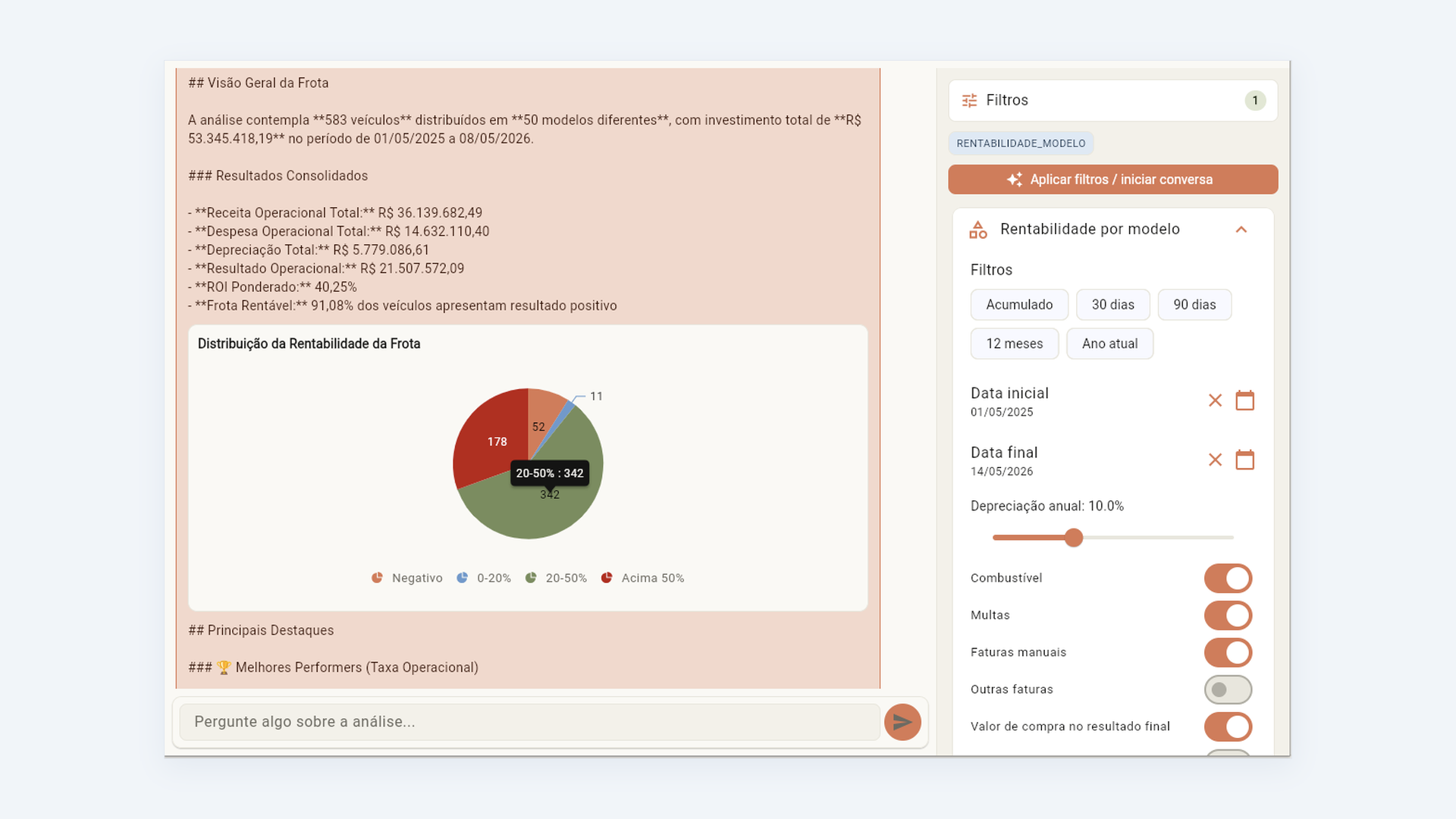Expand the Filtros header panel
The image size is (1456, 819).
pyautogui.click(x=1112, y=100)
